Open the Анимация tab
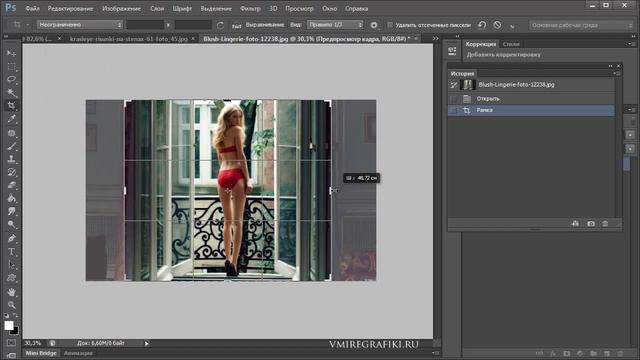The image size is (640, 360). (78, 353)
